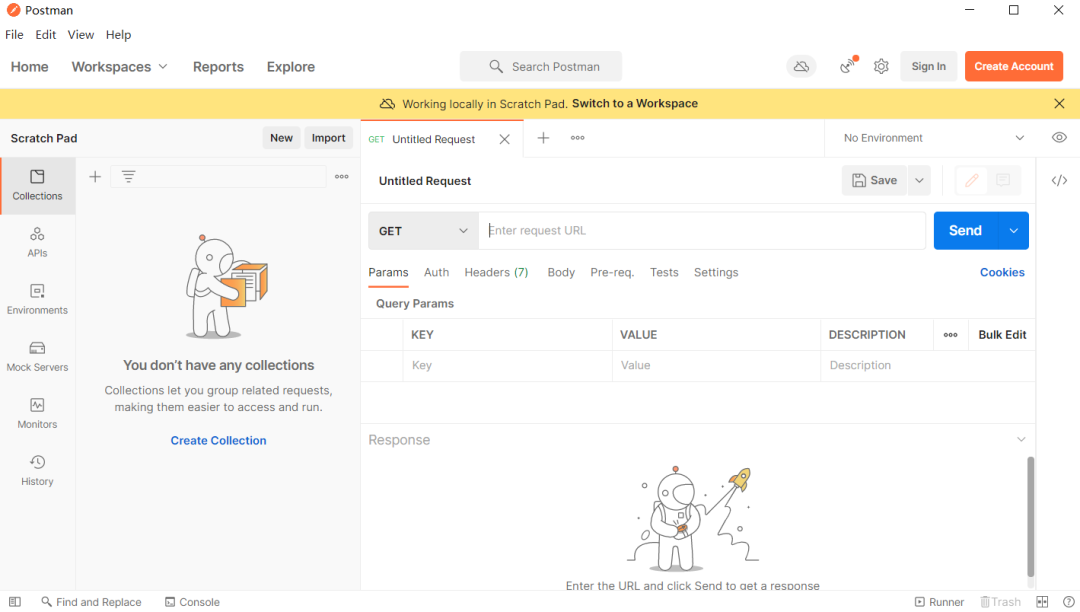
Task: Switch to the Headers tab
Action: 496,273
